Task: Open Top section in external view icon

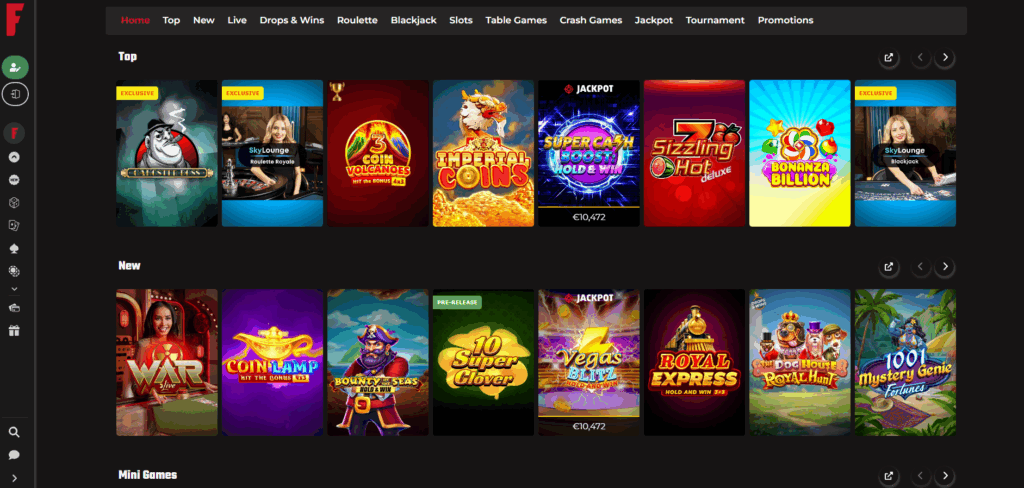Action: click(889, 57)
